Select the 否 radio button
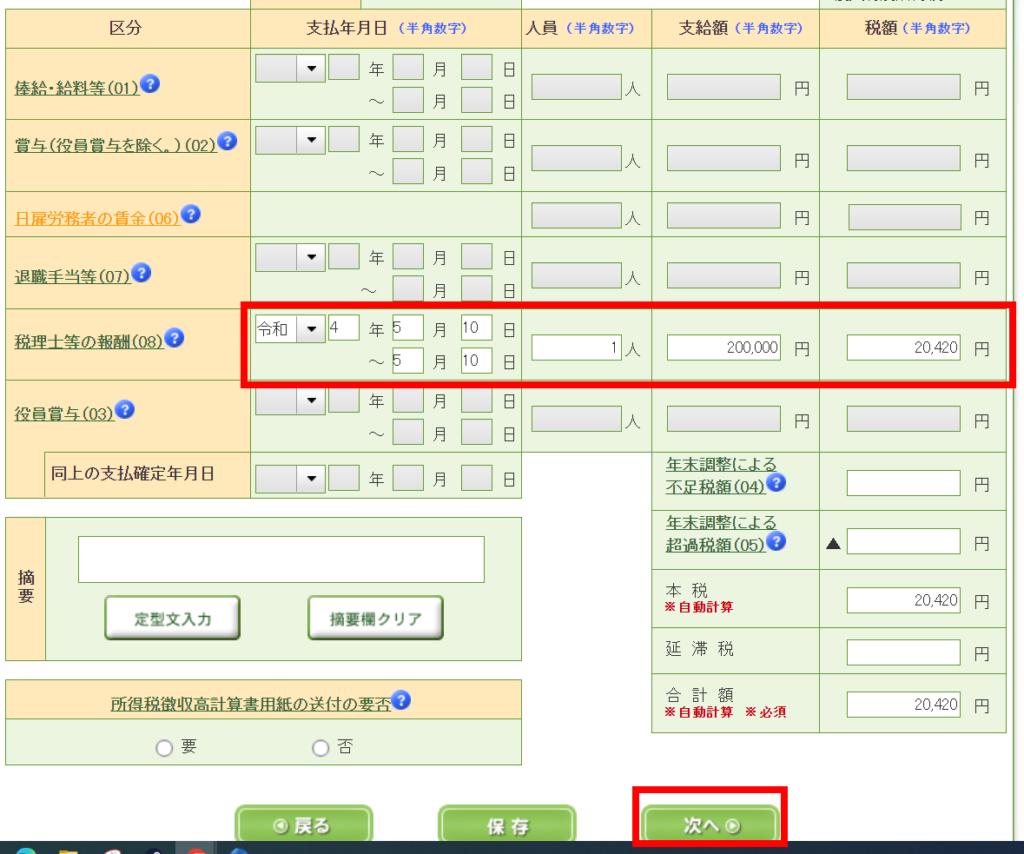Image resolution: width=1024 pixels, height=854 pixels. click(x=321, y=748)
